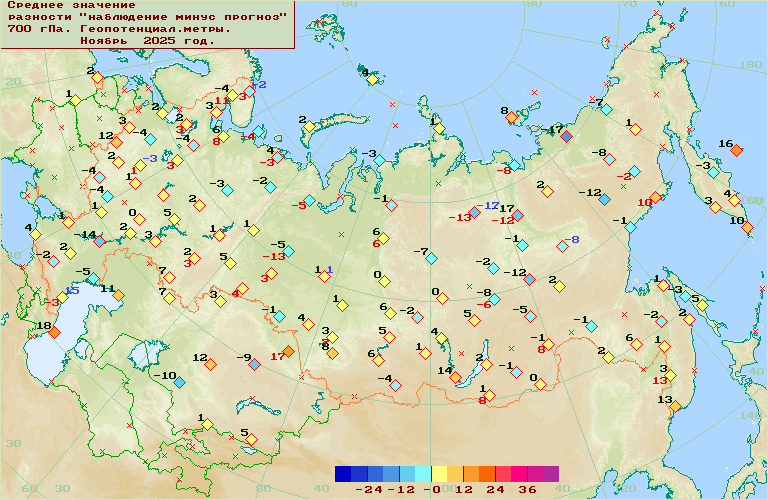
Task: Click the blue diamond marker labeled -10
Action: (x=179, y=381)
